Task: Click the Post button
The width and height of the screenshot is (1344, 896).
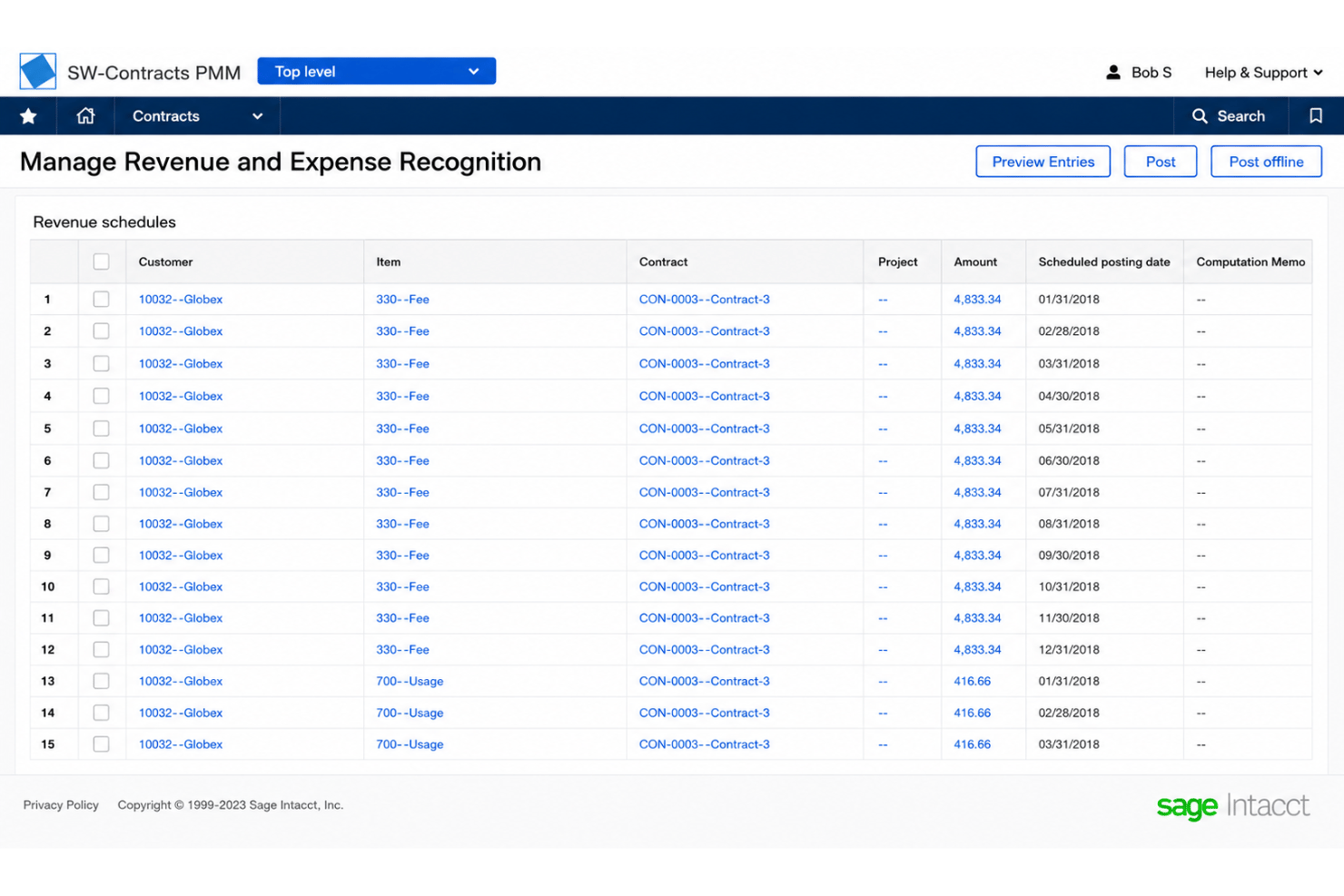Action: point(1161,162)
